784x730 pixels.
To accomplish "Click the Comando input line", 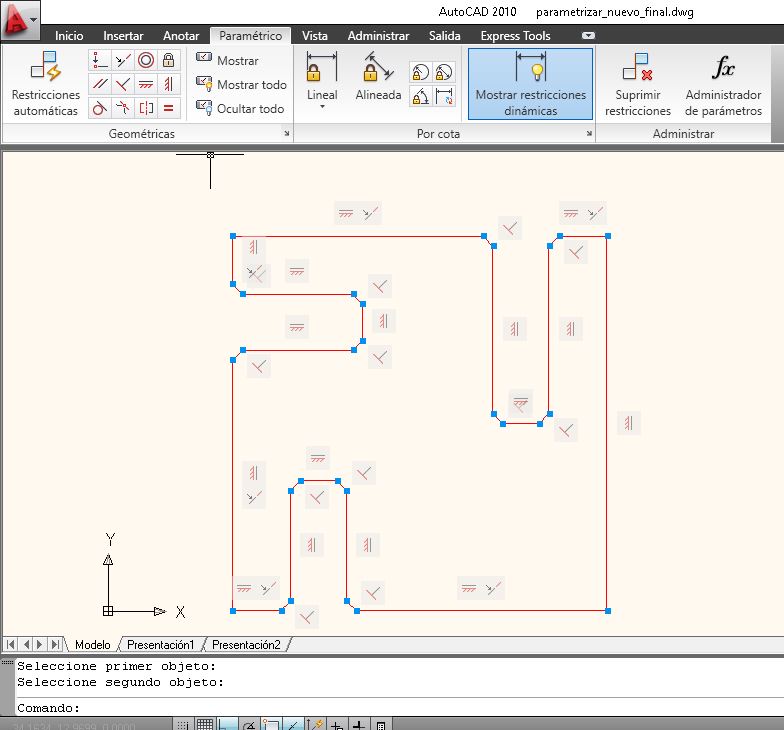I will [x=400, y=708].
